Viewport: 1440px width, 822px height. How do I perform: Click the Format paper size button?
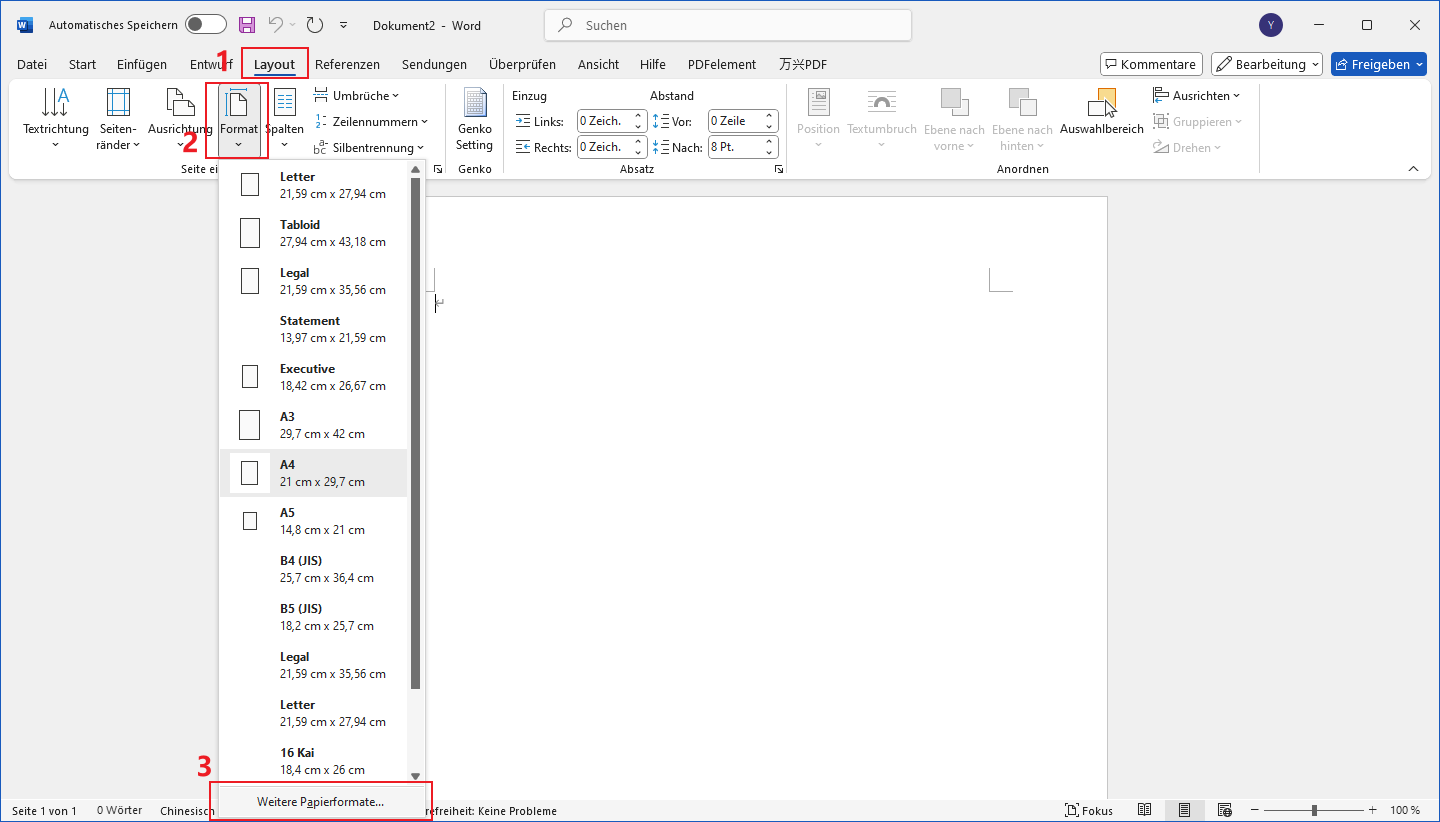239,119
